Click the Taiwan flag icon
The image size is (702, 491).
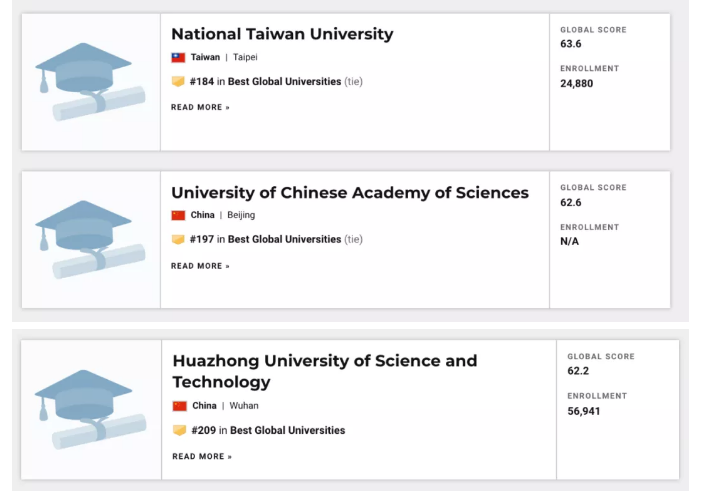coord(178,58)
